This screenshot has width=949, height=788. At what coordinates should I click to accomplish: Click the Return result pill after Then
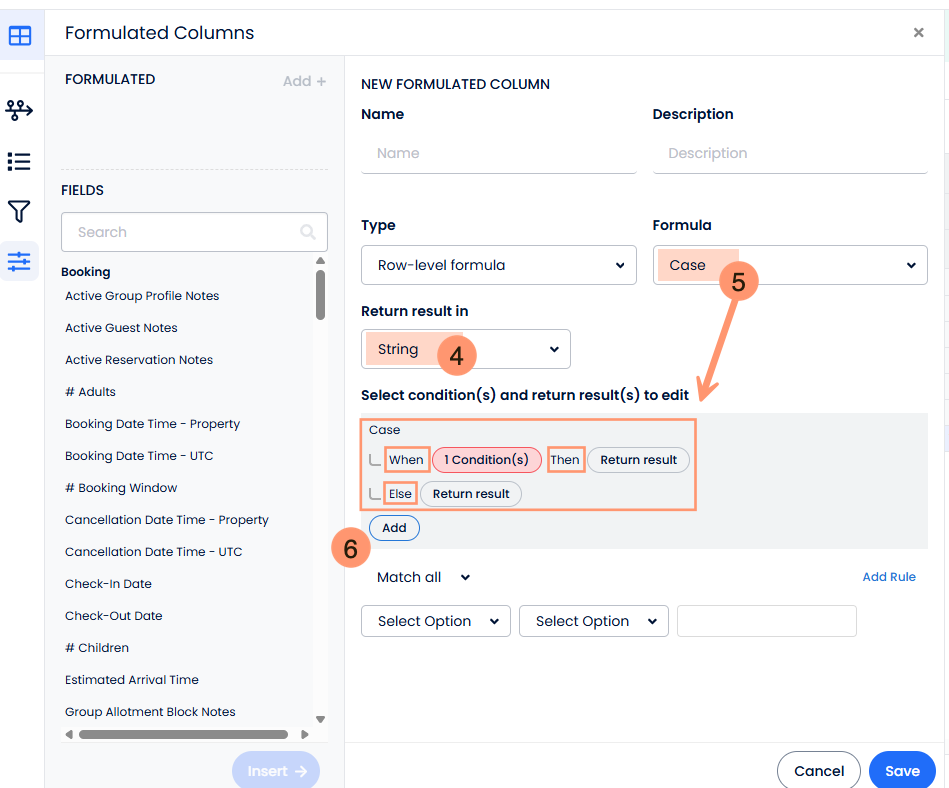pos(638,460)
